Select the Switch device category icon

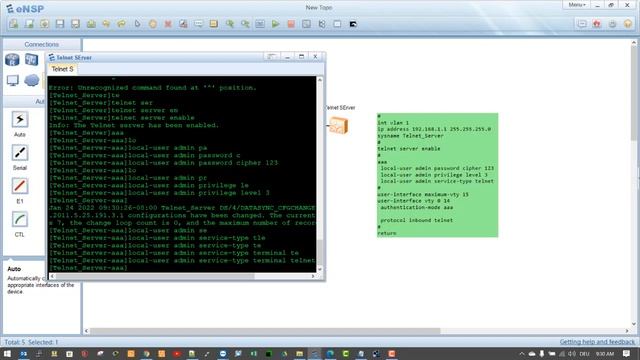31,60
